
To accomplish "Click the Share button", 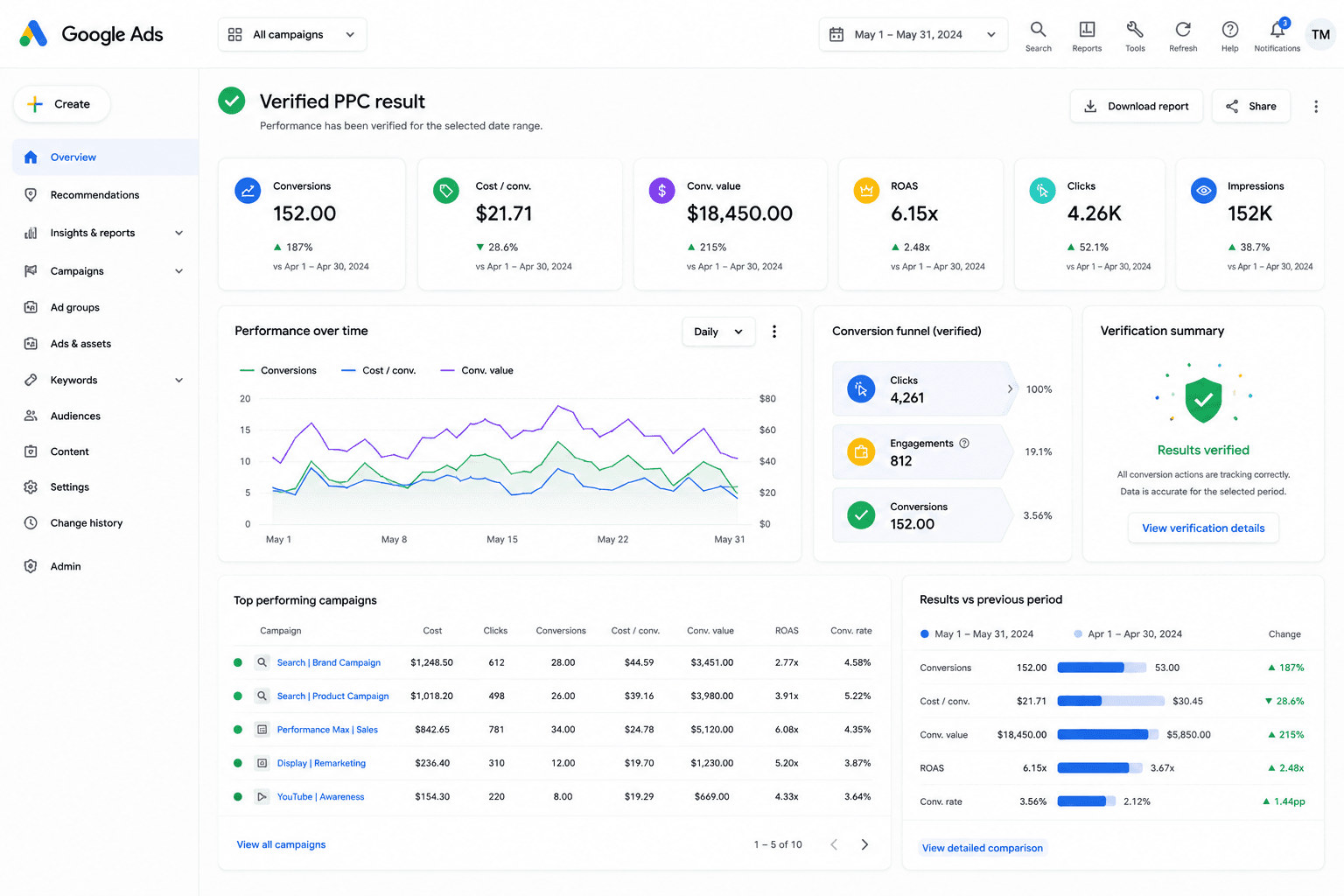I will (1250, 107).
